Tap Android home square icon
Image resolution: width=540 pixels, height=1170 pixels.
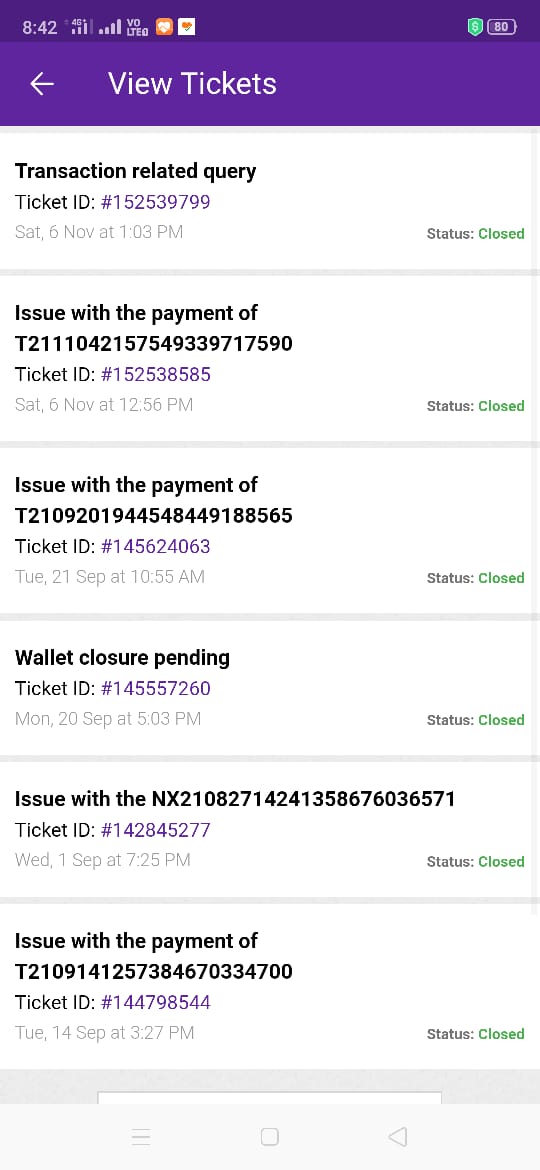[270, 1136]
